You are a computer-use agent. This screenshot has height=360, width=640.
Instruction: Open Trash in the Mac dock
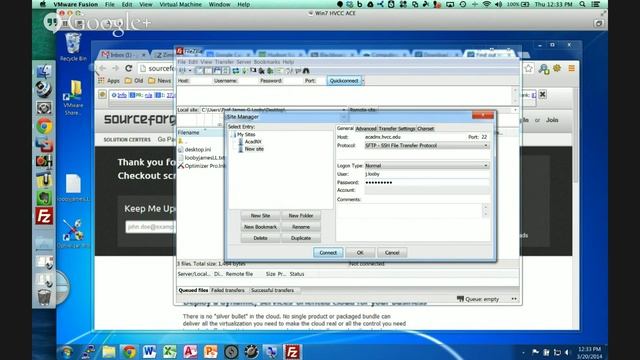pyautogui.click(x=44, y=297)
